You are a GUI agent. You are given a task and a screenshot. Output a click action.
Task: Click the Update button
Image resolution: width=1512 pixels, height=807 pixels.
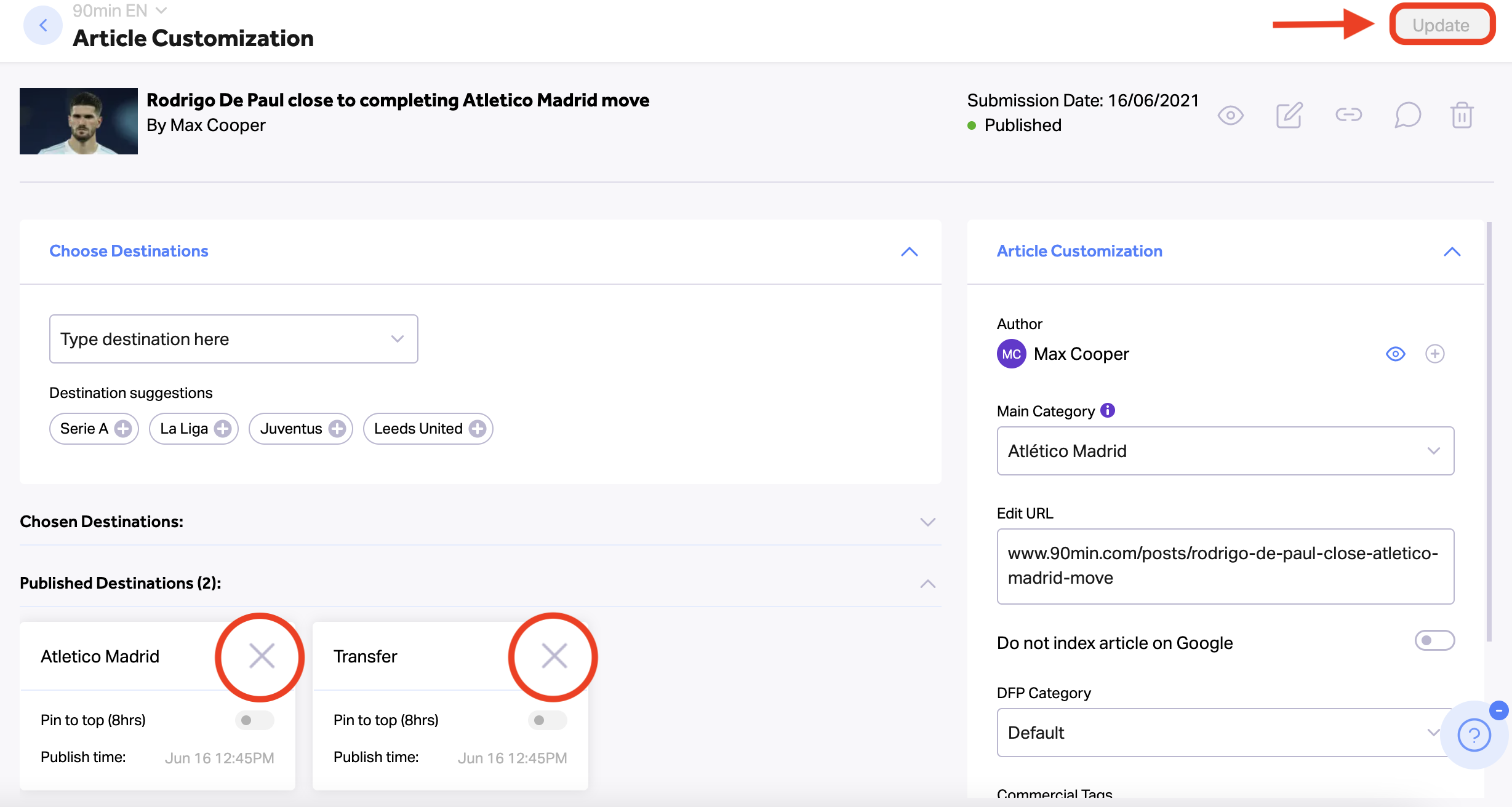(1441, 25)
